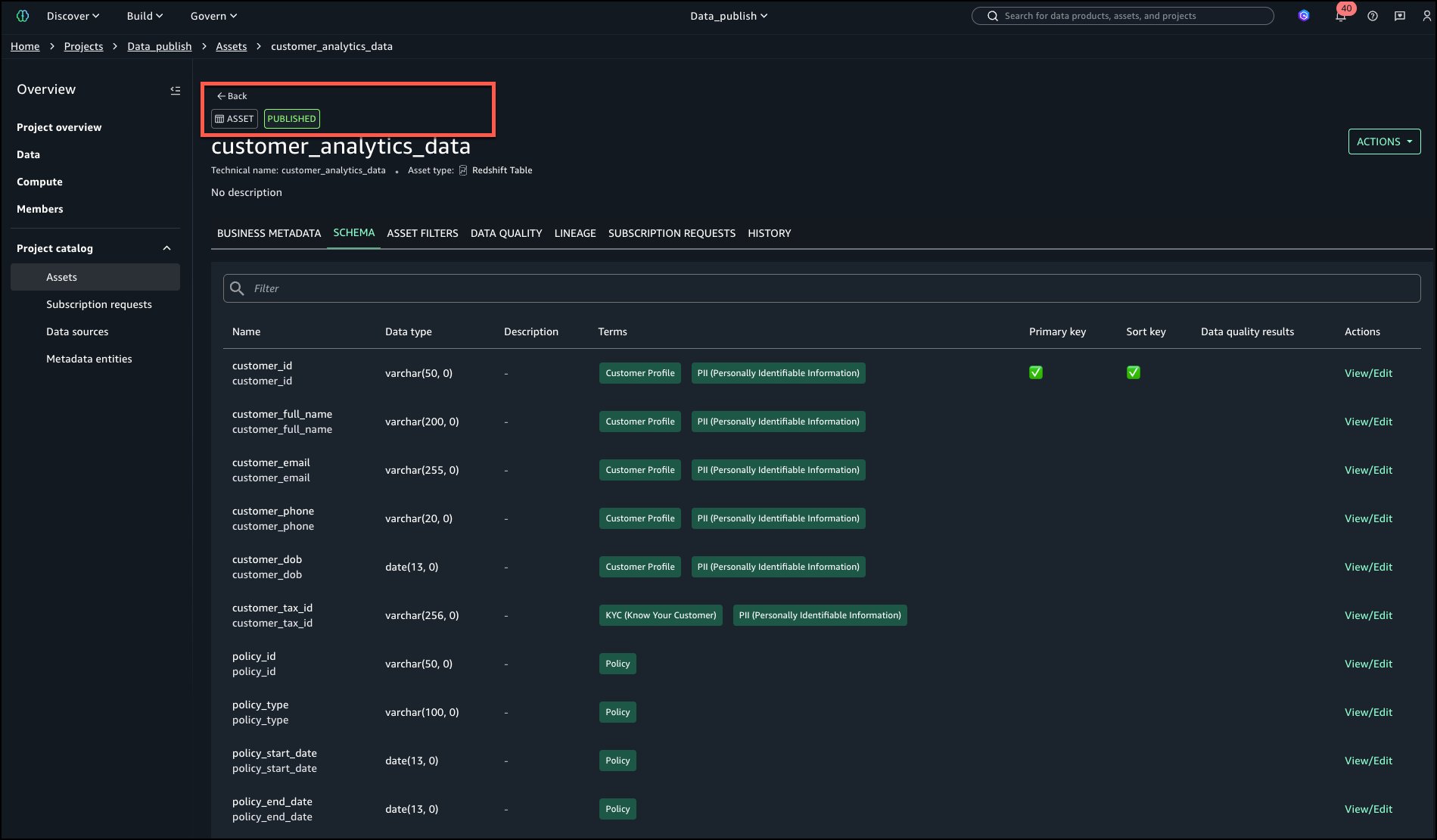Click the customer_id sort key checkmark
Image resolution: width=1437 pixels, height=840 pixels.
(x=1133, y=372)
